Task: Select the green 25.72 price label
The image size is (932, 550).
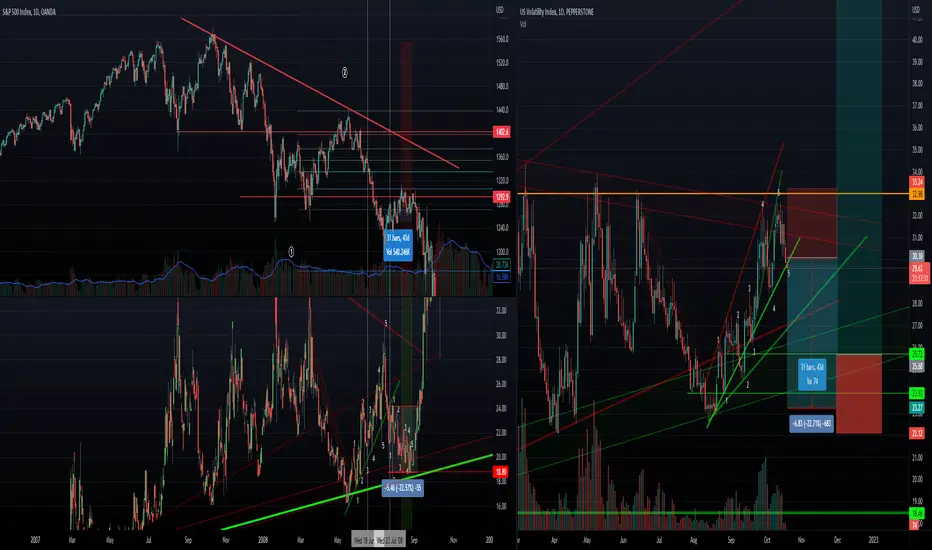Action: click(x=917, y=354)
